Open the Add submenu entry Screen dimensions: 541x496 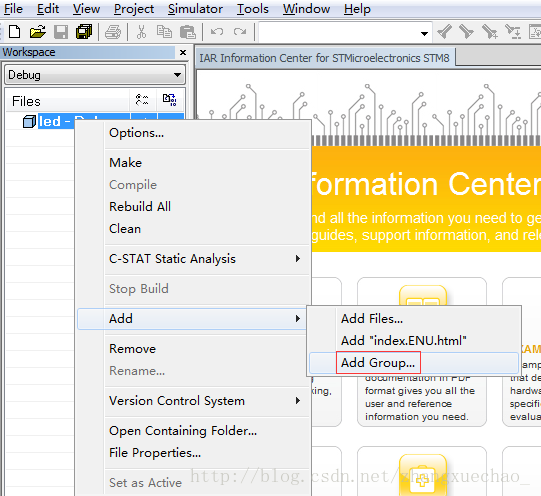tap(192, 319)
